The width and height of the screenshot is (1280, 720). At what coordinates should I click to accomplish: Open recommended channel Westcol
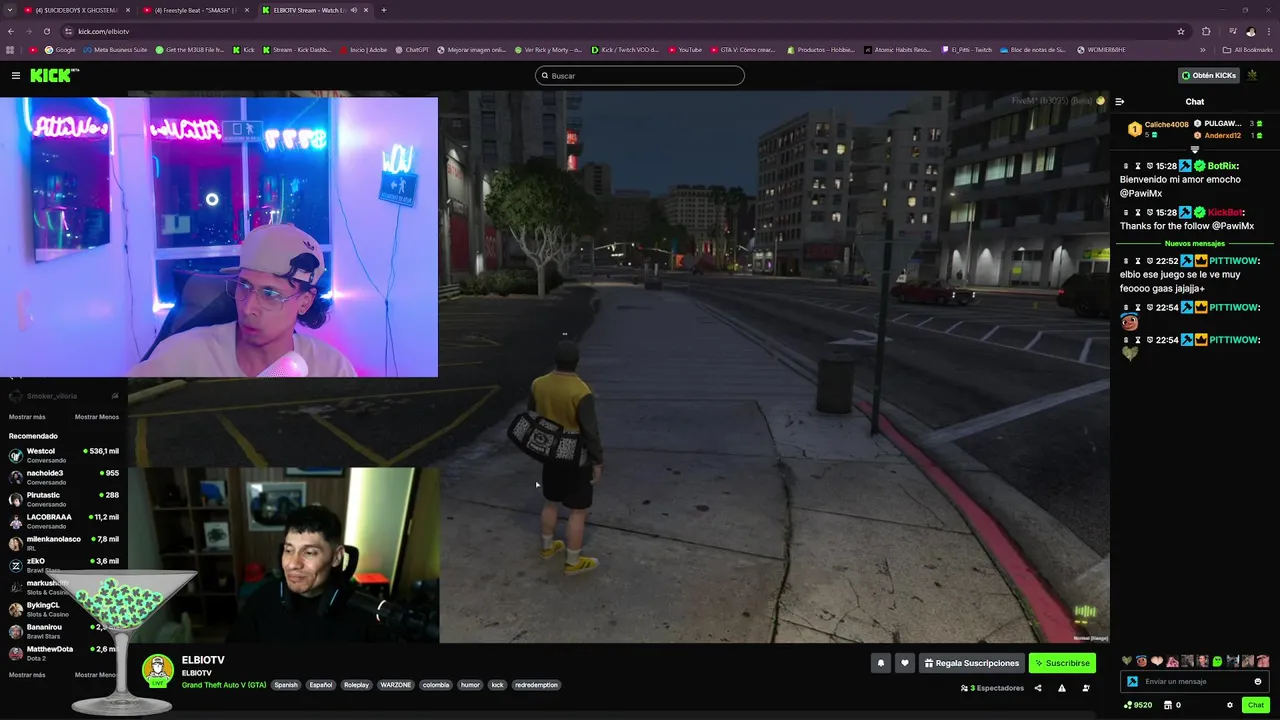click(x=62, y=455)
